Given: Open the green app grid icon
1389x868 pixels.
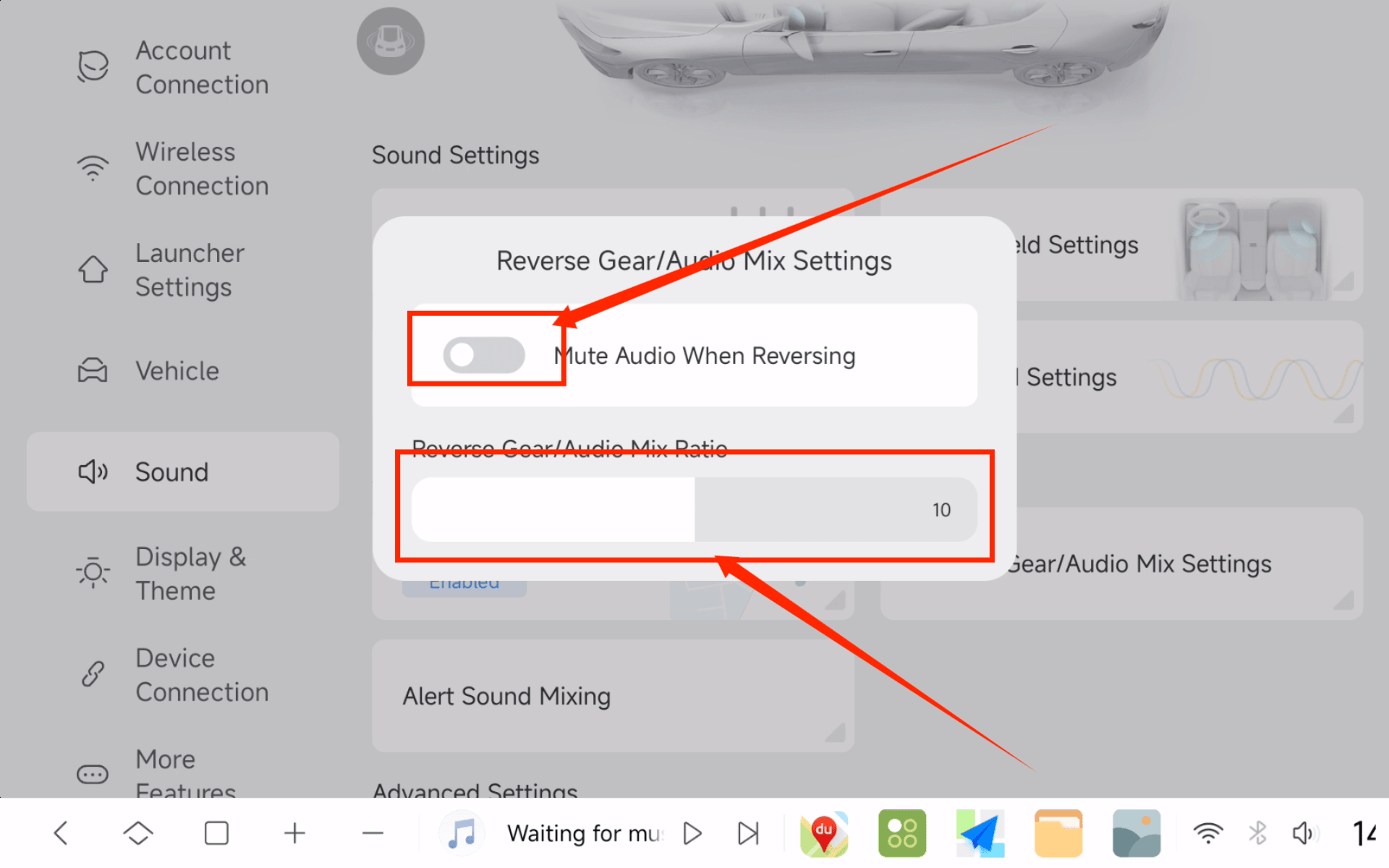Looking at the screenshot, I should (902, 833).
